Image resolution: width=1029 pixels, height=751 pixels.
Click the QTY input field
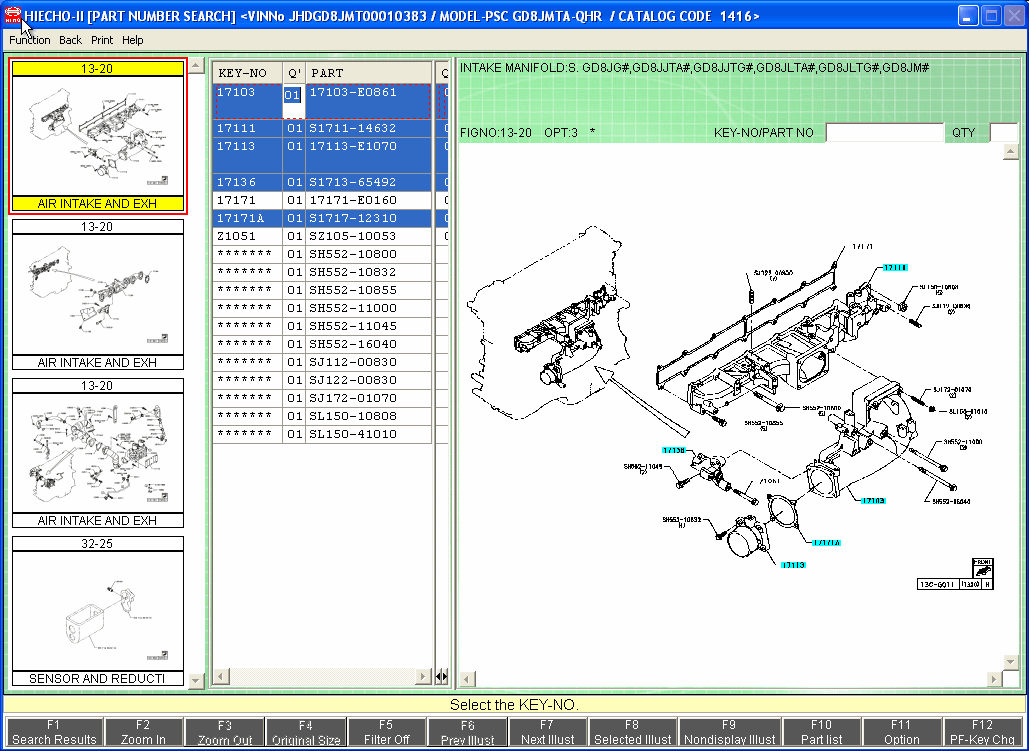[1003, 133]
